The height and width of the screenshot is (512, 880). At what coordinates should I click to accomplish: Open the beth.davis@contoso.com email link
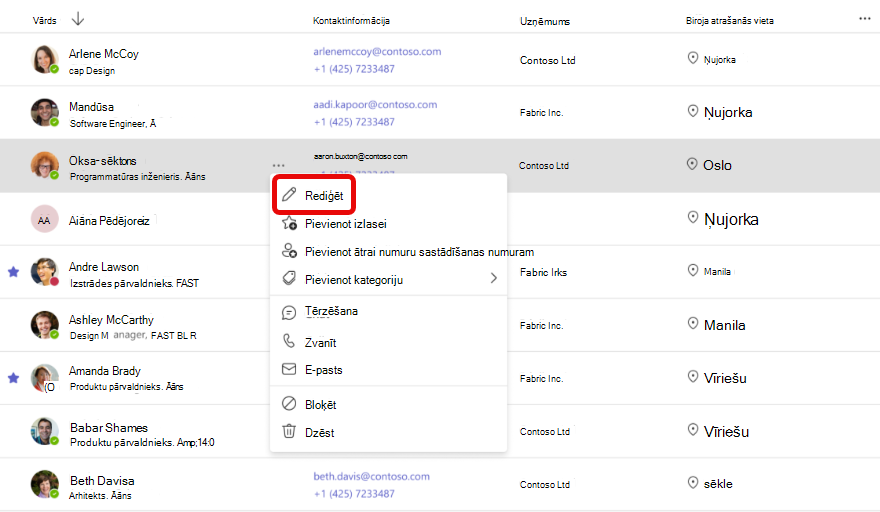(372, 476)
